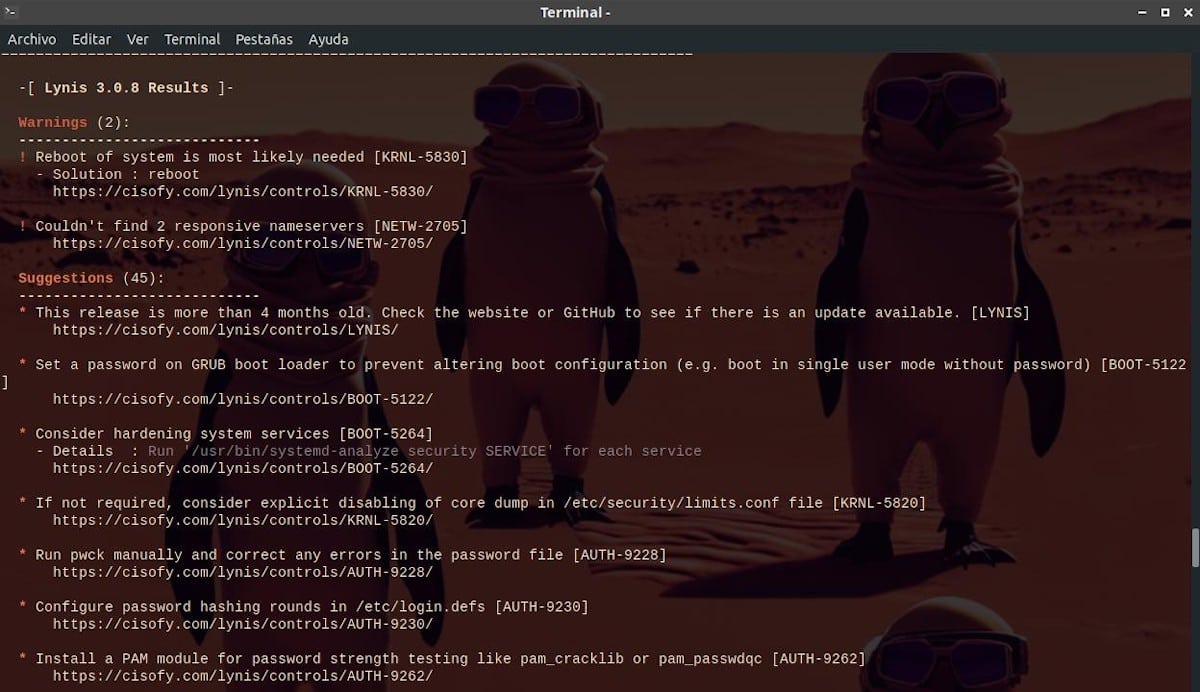The height and width of the screenshot is (692, 1200).
Task: Open the Editar menu
Action: [x=91, y=39]
